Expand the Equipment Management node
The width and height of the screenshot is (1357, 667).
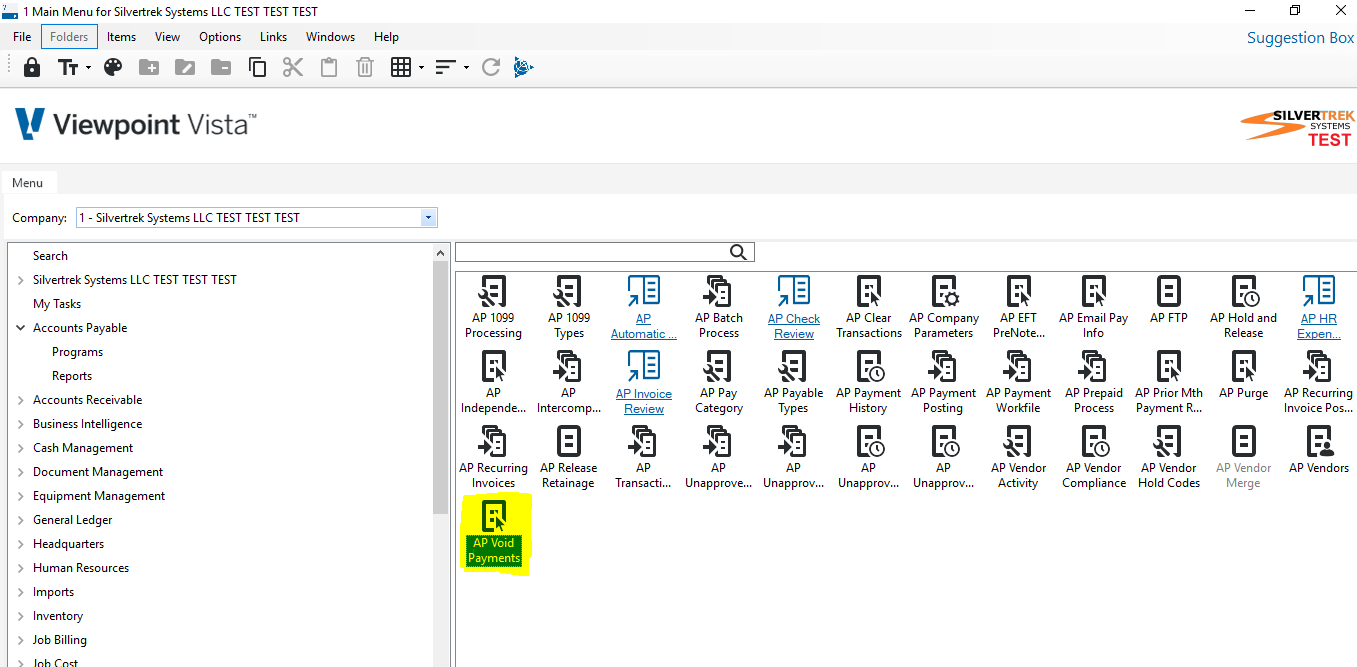tap(20, 496)
